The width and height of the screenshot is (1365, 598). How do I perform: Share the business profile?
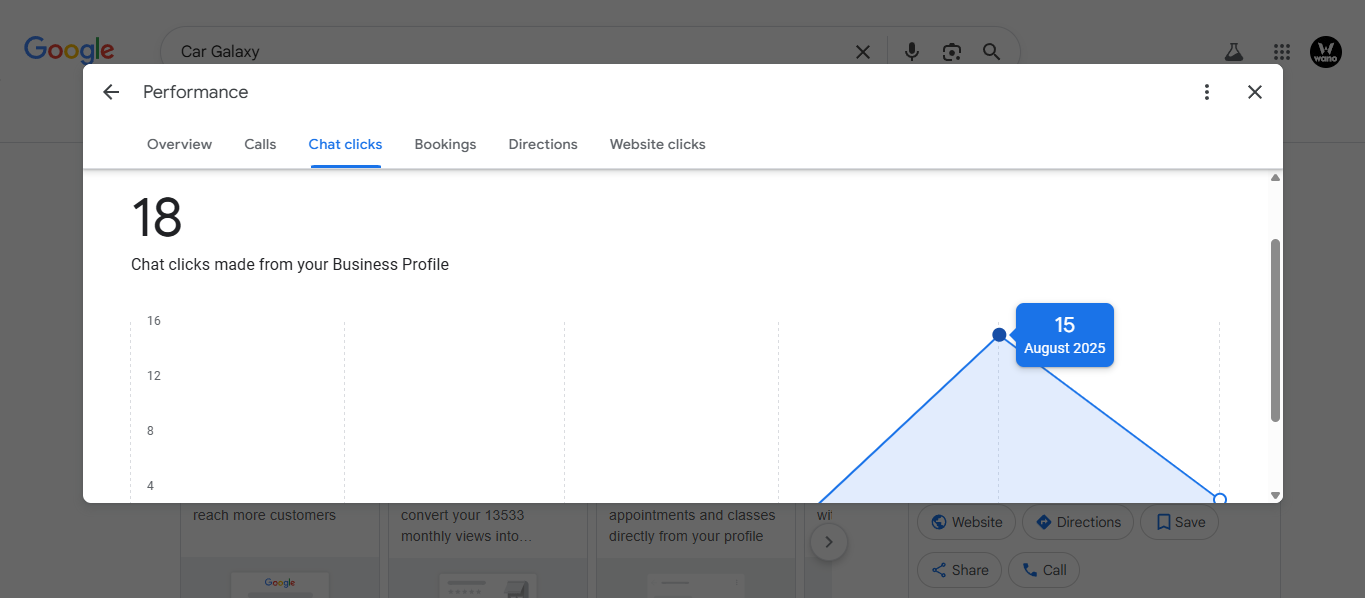(959, 570)
